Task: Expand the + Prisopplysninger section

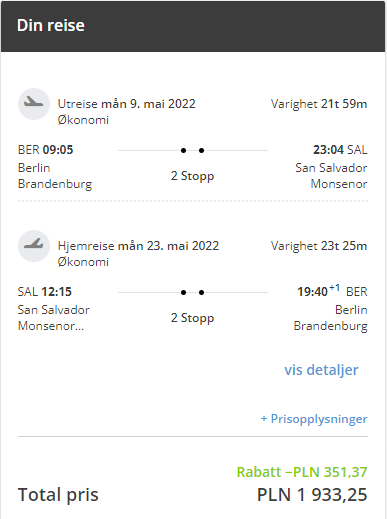Action: click(x=314, y=418)
